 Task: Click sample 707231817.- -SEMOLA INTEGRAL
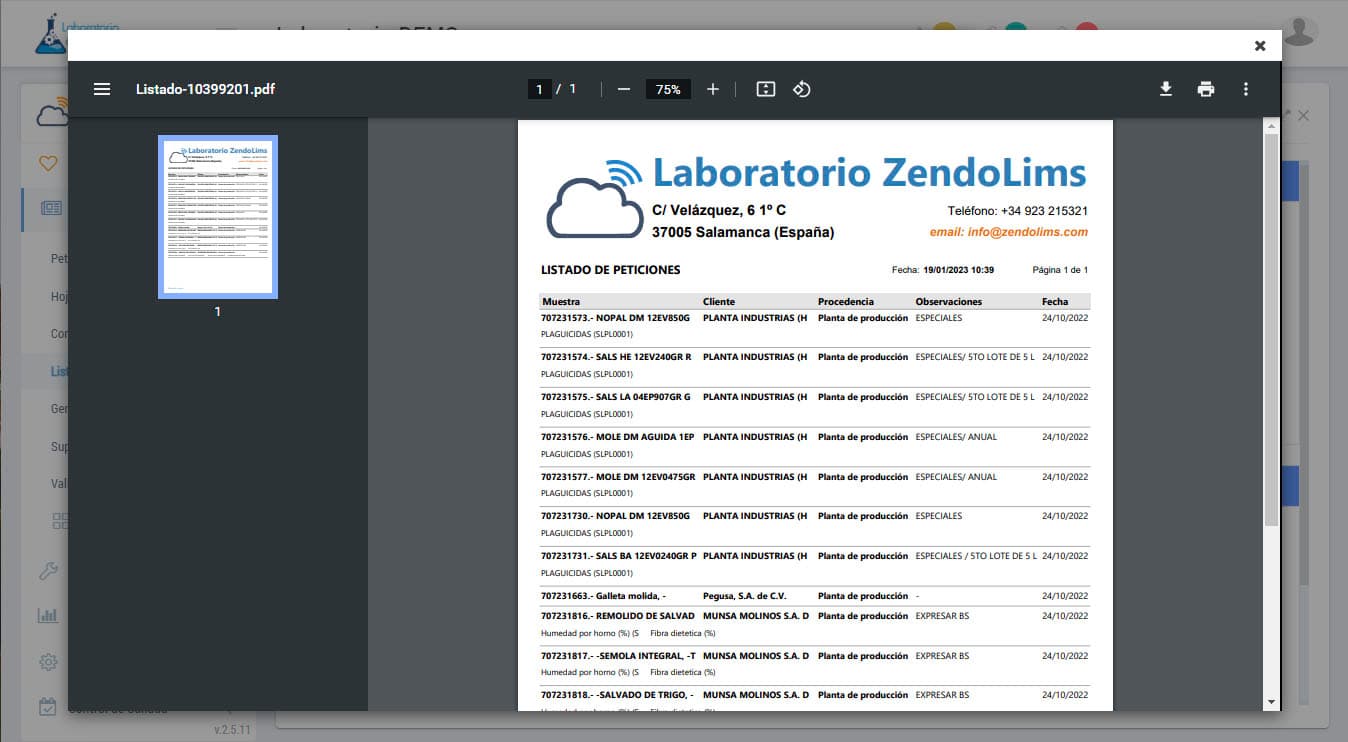[x=618, y=656]
